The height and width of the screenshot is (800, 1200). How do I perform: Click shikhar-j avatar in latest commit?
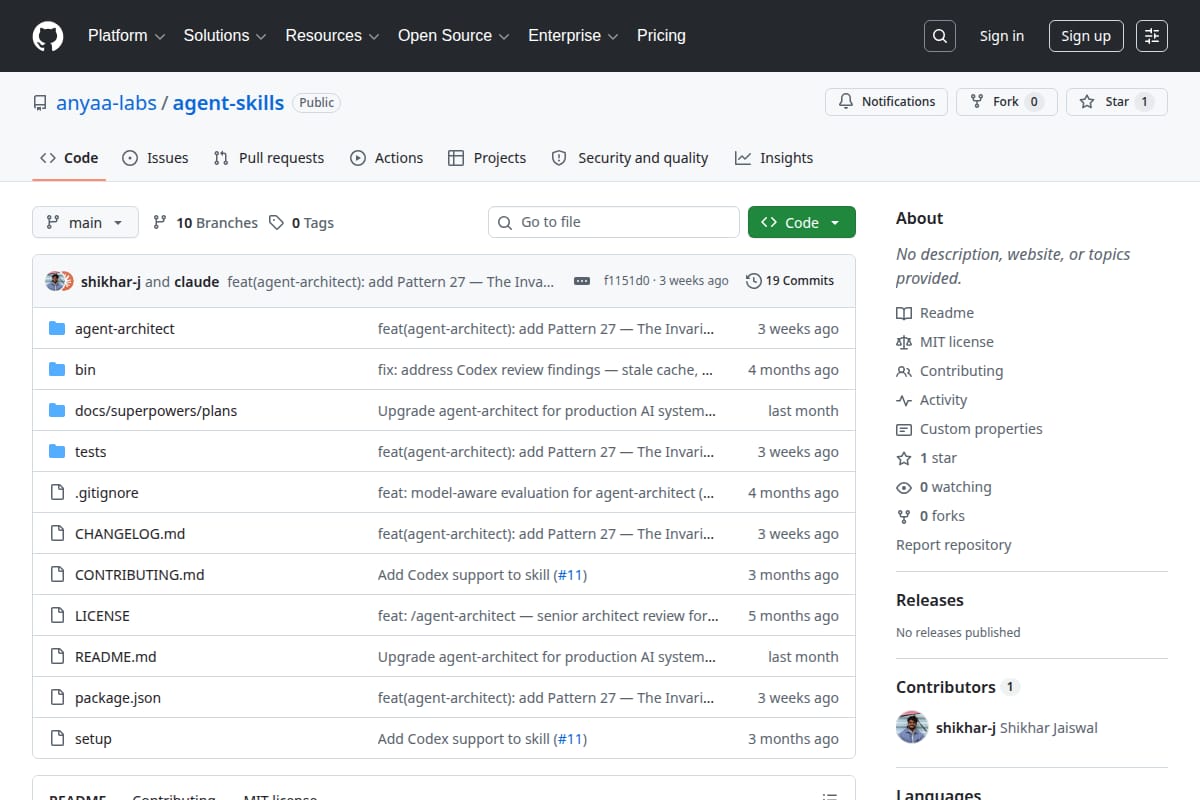[54, 281]
